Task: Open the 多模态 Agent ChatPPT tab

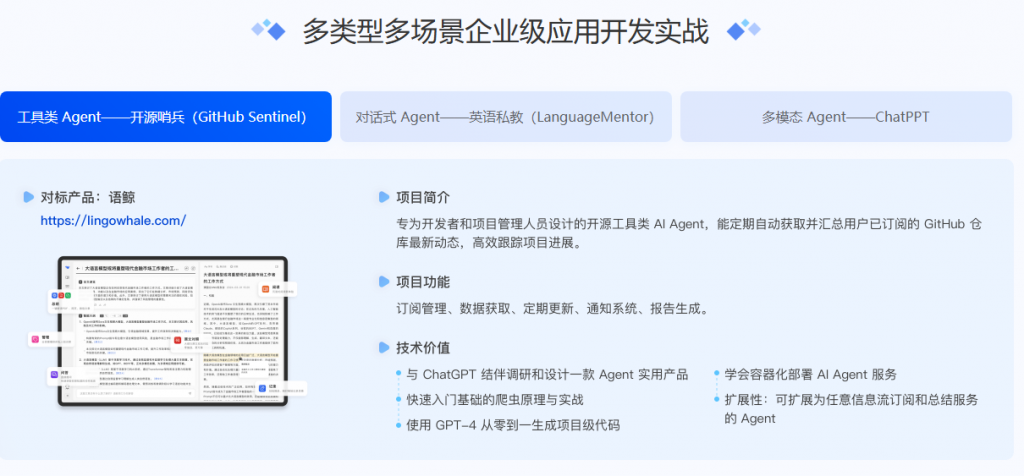Action: pos(845,117)
